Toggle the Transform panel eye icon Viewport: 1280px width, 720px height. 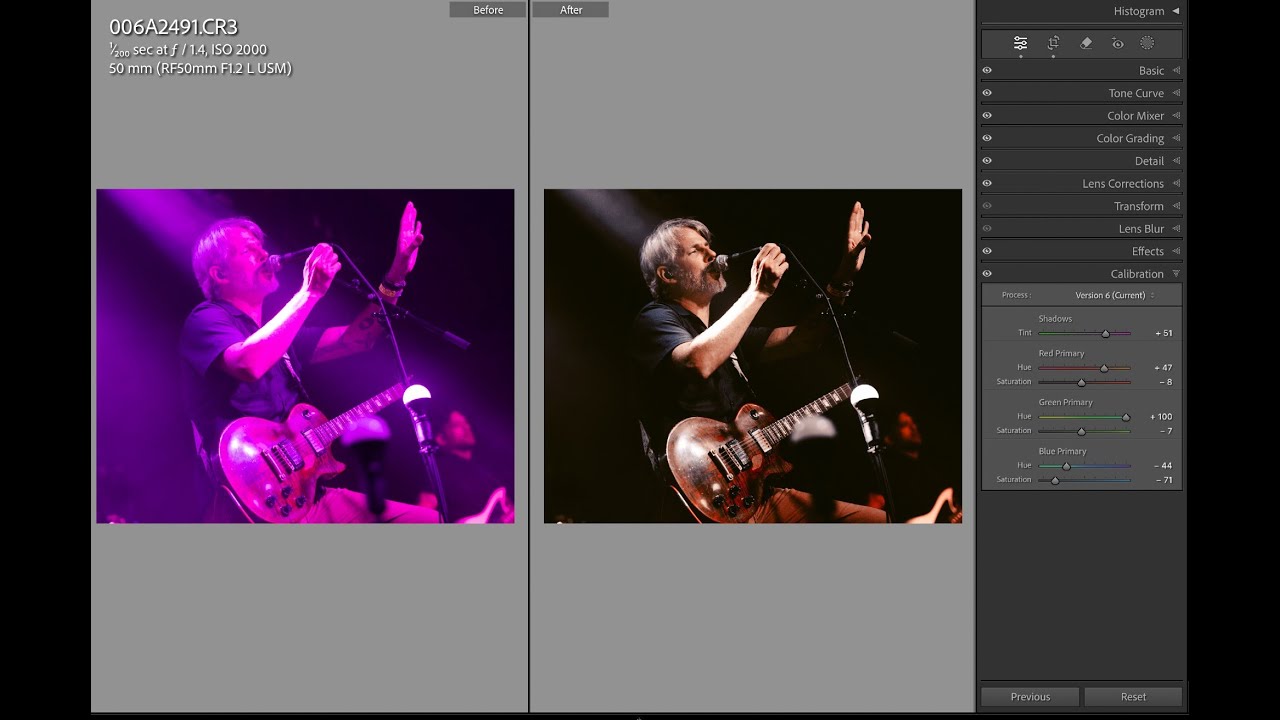(x=987, y=206)
